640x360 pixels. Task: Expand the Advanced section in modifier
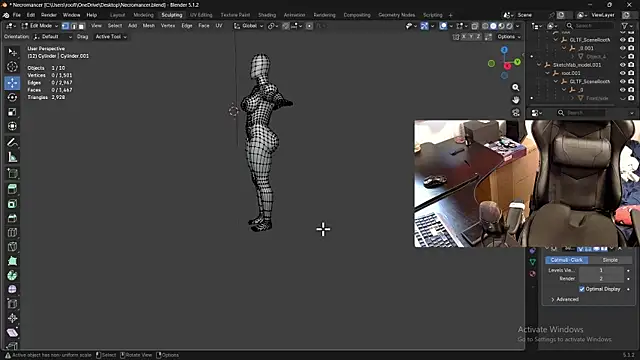click(x=564, y=299)
